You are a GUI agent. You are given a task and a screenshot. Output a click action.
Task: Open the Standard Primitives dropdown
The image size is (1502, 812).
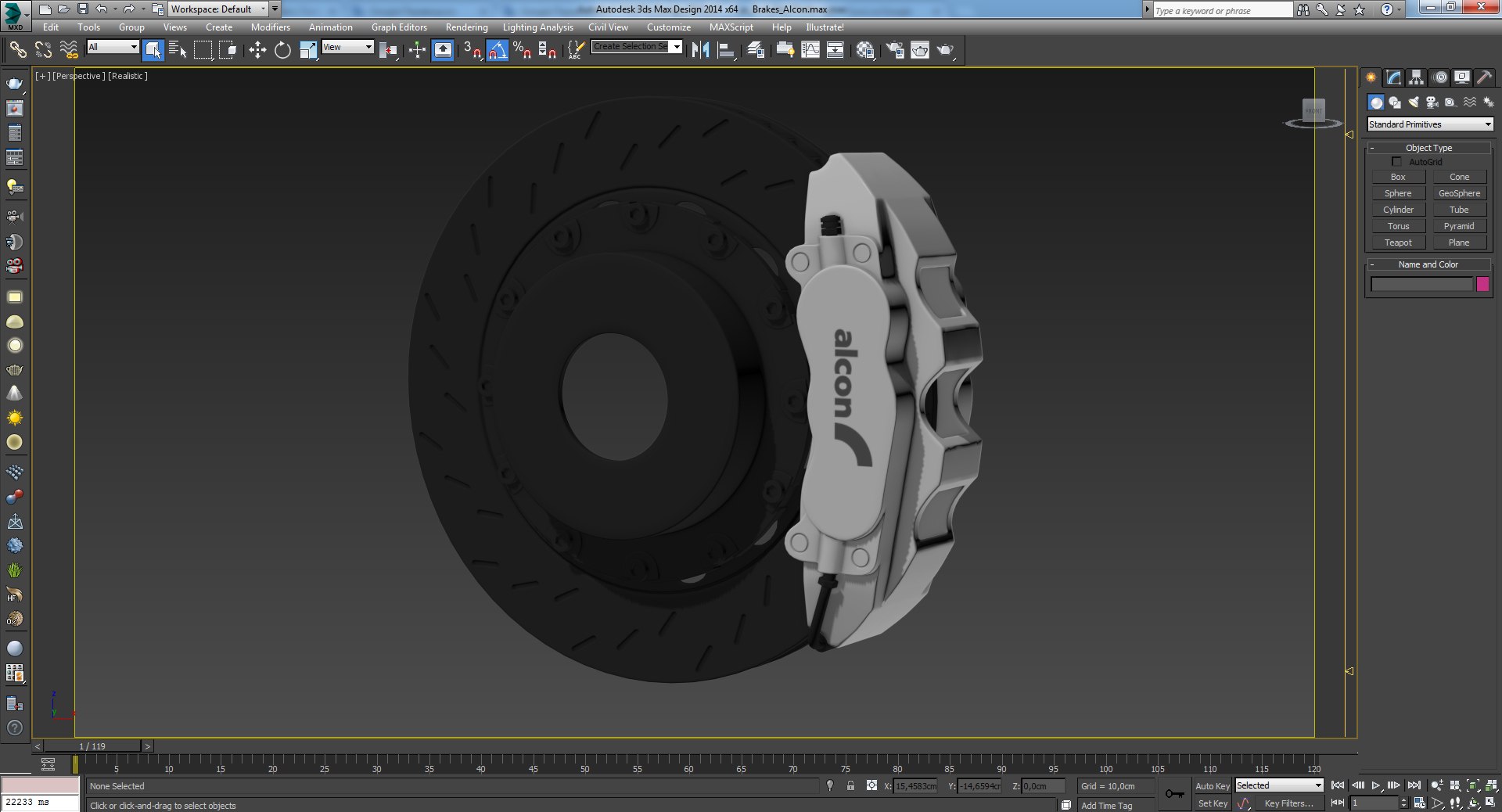pos(1430,124)
